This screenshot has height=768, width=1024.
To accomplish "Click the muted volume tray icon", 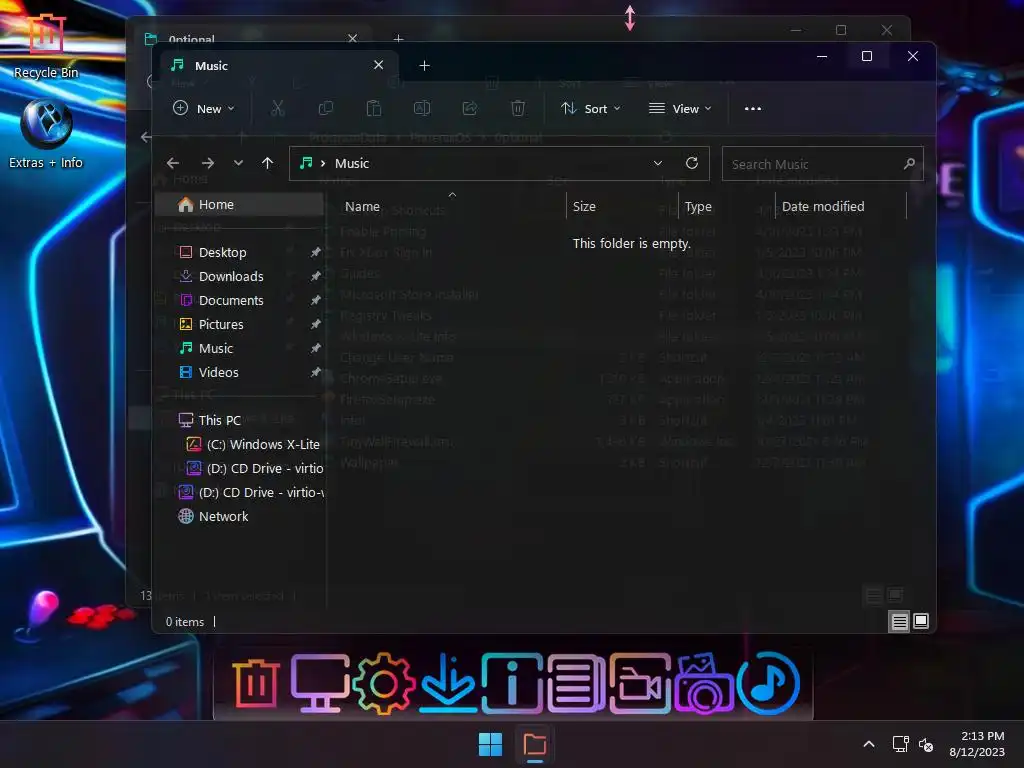I will pyautogui.click(x=926, y=744).
